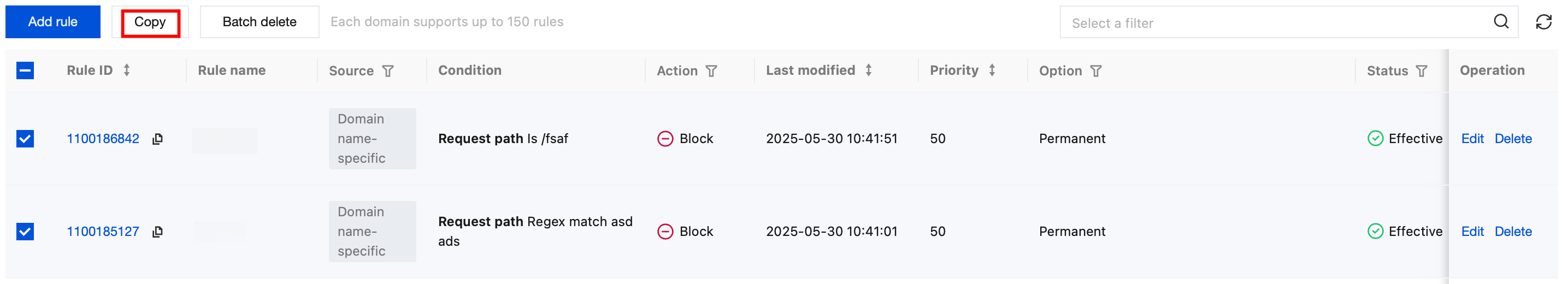Delete the rule 1100185127
1568x284 pixels.
tap(1513, 232)
